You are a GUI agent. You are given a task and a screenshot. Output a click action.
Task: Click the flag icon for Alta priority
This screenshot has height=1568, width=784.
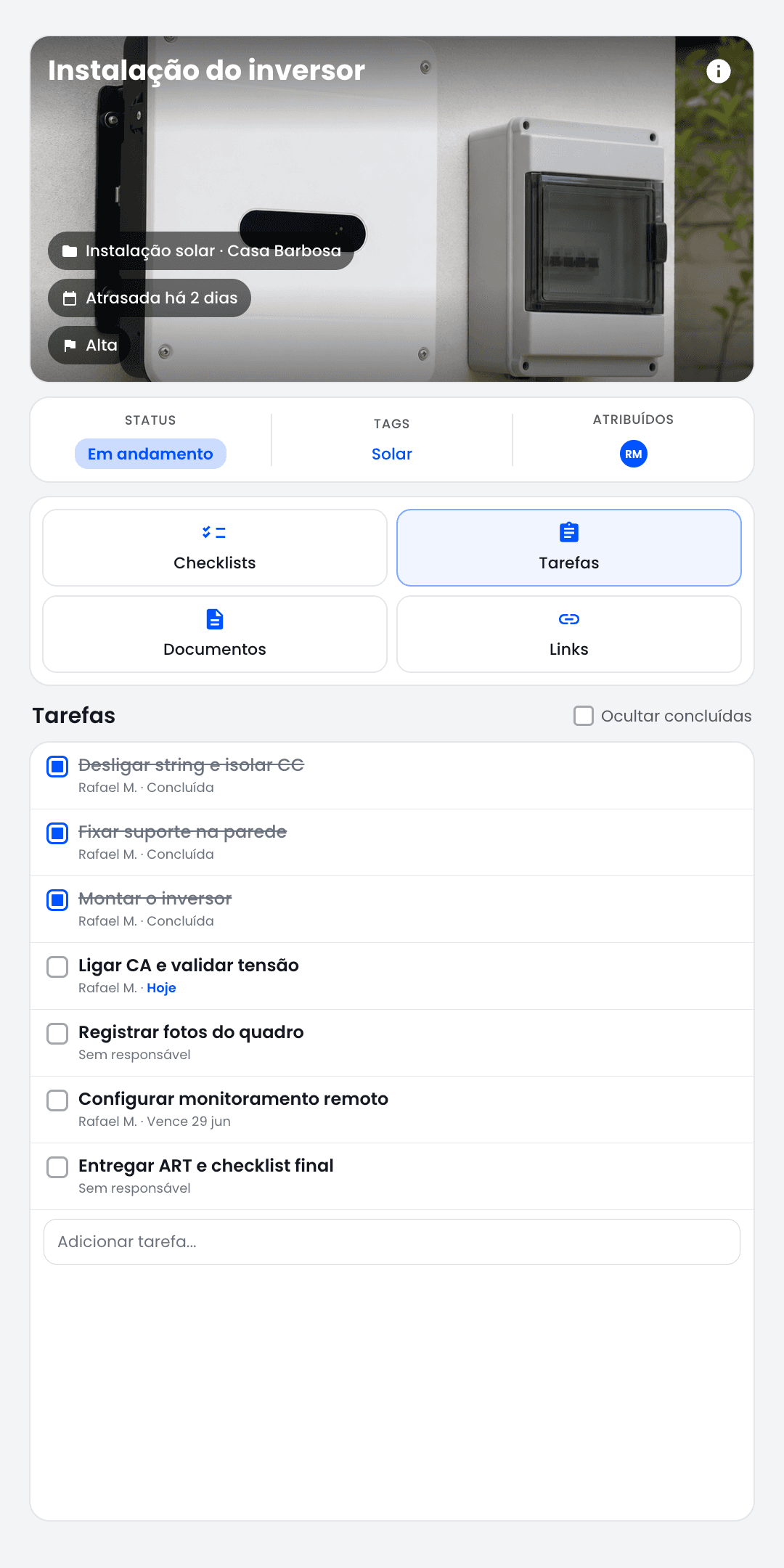pos(70,346)
